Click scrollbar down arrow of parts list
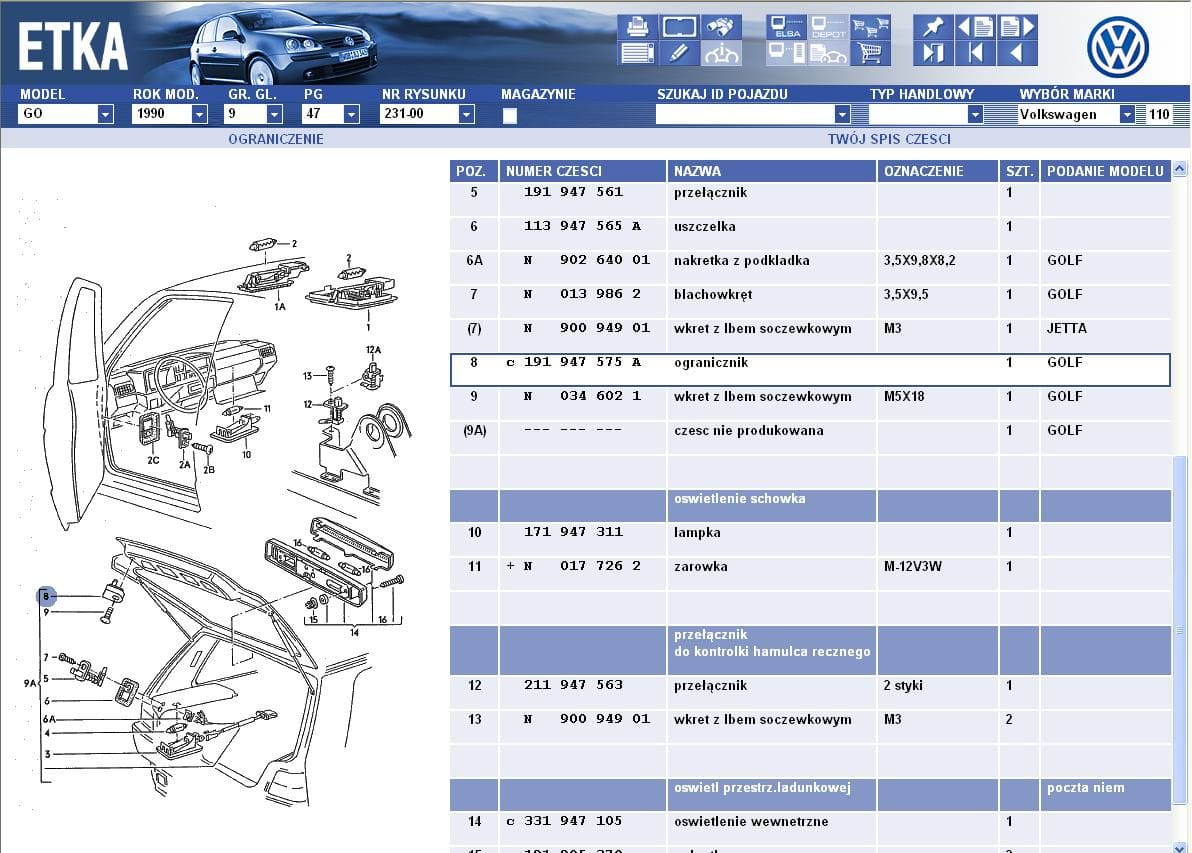Screen dimensions: 1192x853 (1179, 847)
